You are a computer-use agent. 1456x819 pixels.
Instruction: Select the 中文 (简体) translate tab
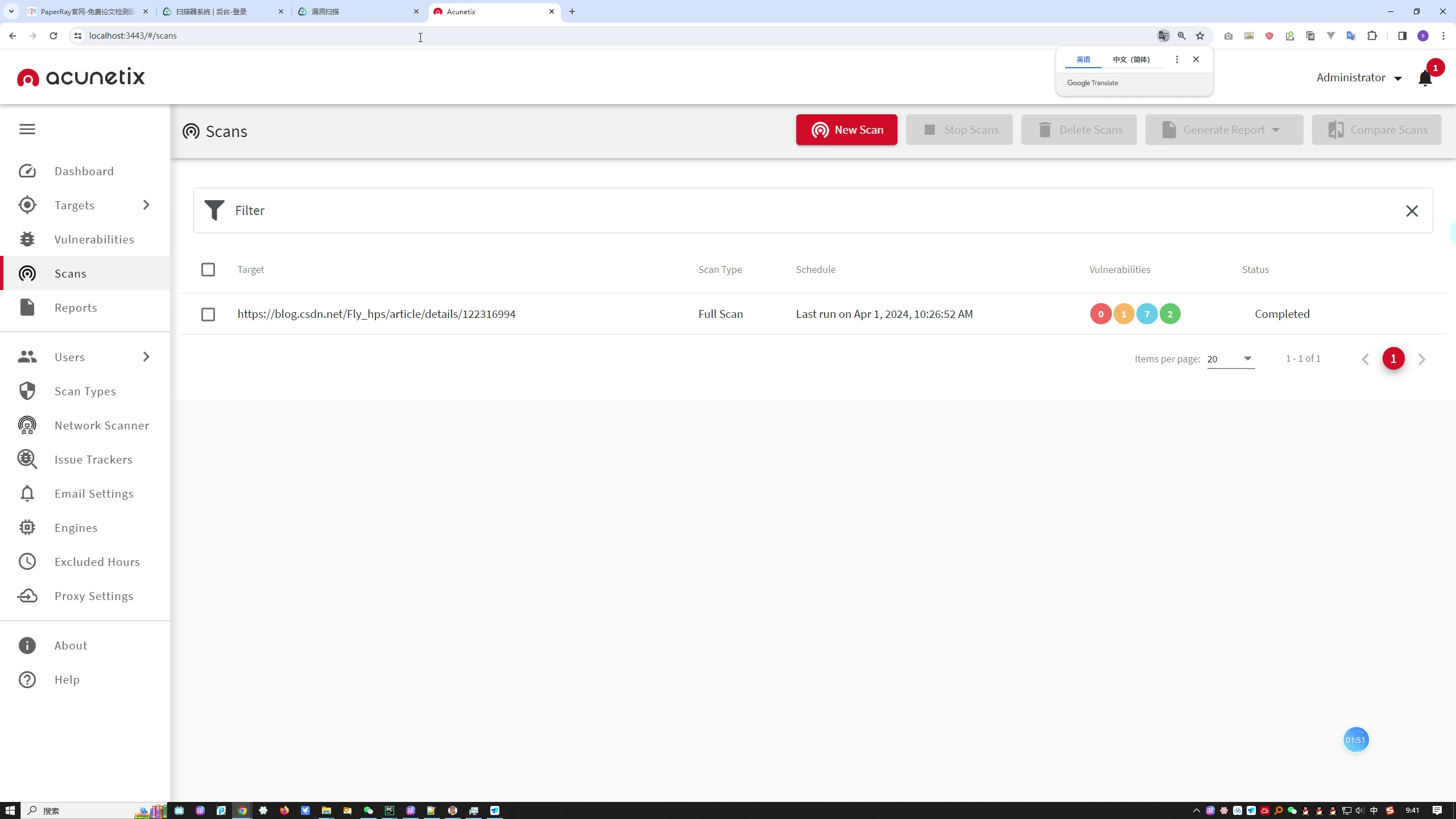1131,59
